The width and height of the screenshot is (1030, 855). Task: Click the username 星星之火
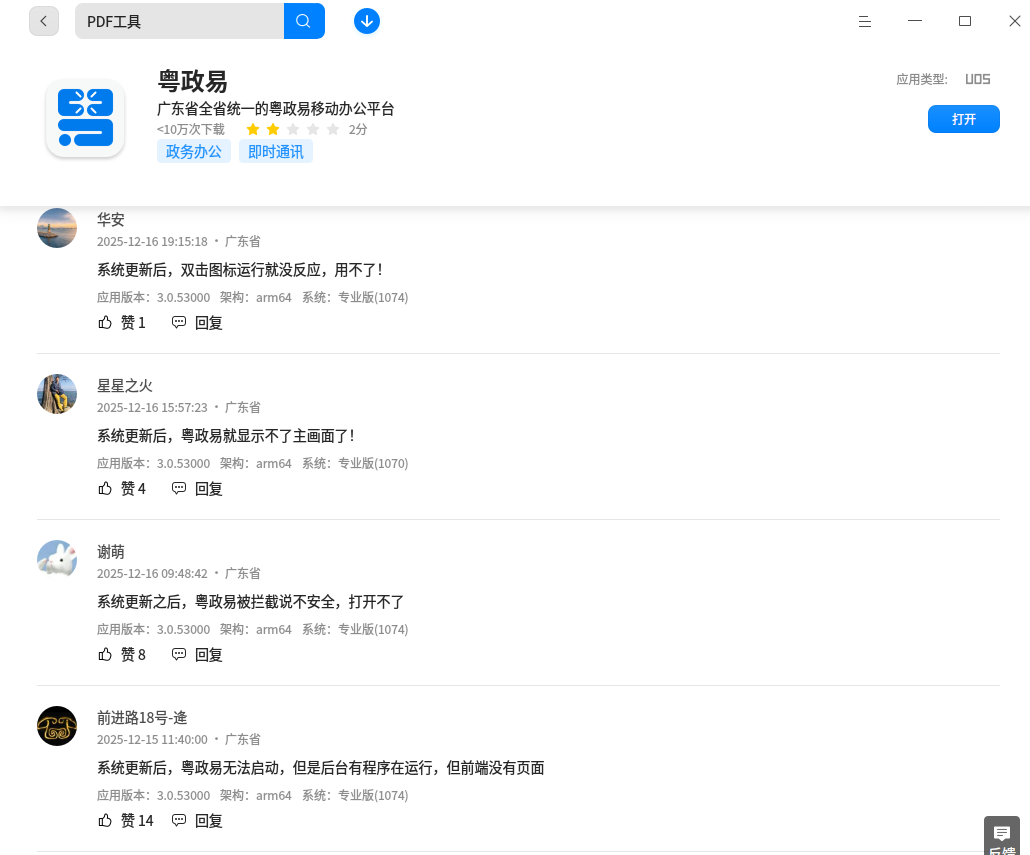125,385
